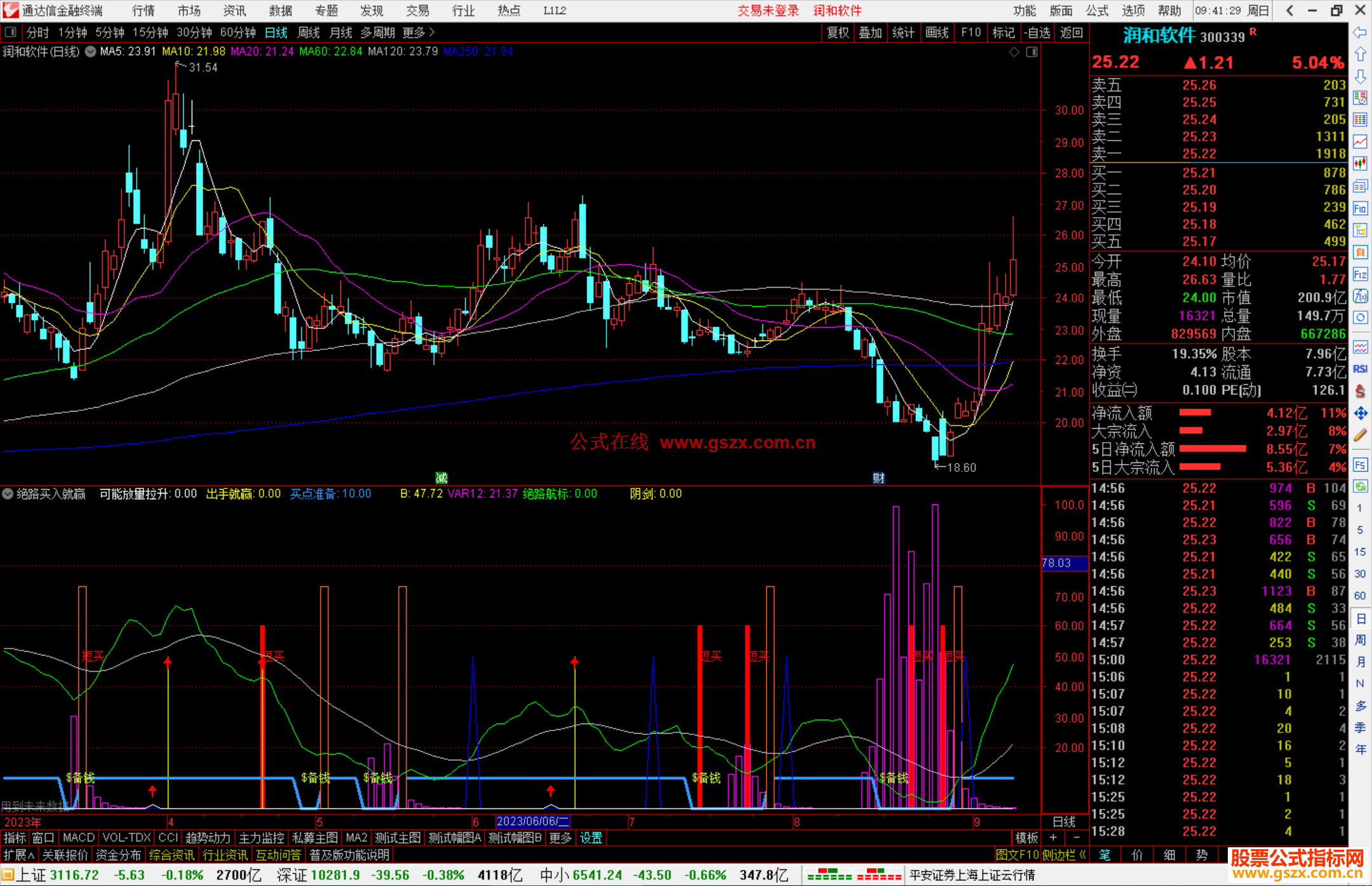Expand the 更多 period options in top toolbar
The image size is (1372, 886).
(419, 32)
